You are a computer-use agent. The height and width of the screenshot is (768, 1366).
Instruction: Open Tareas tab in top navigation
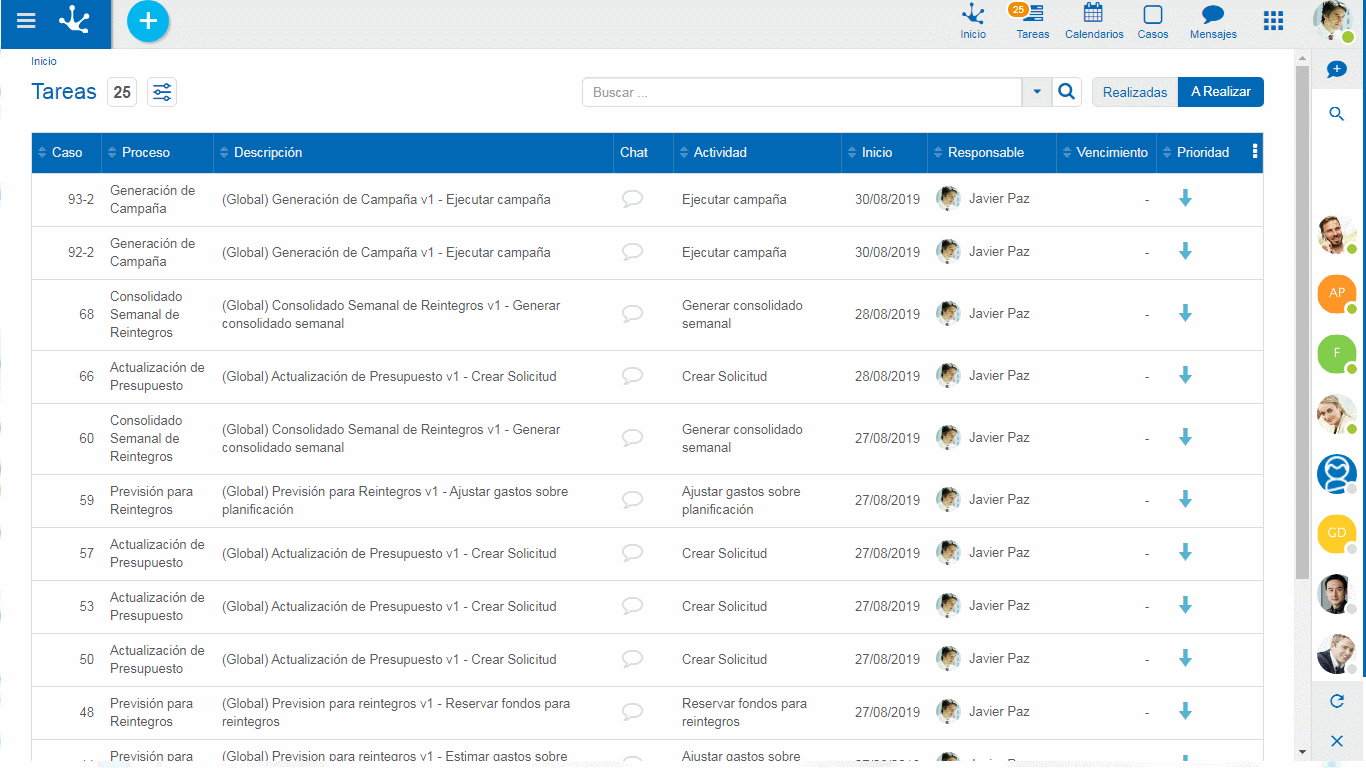point(1032,21)
